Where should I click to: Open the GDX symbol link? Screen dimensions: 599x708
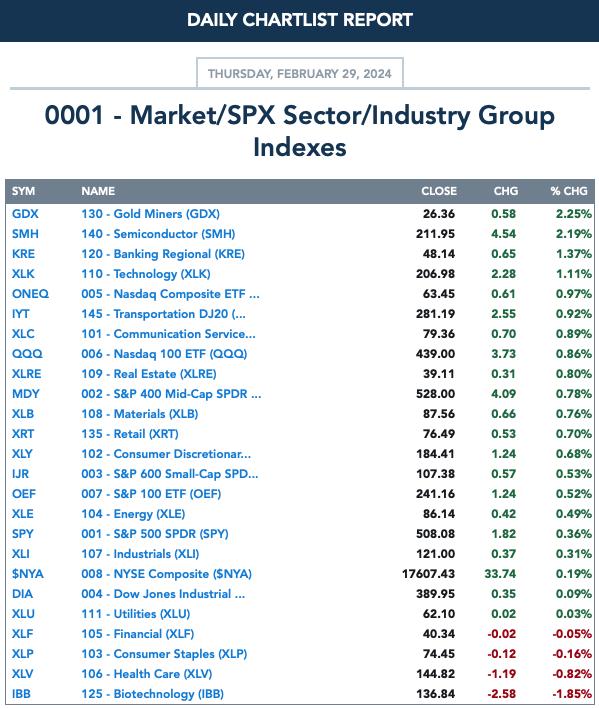tap(25, 214)
